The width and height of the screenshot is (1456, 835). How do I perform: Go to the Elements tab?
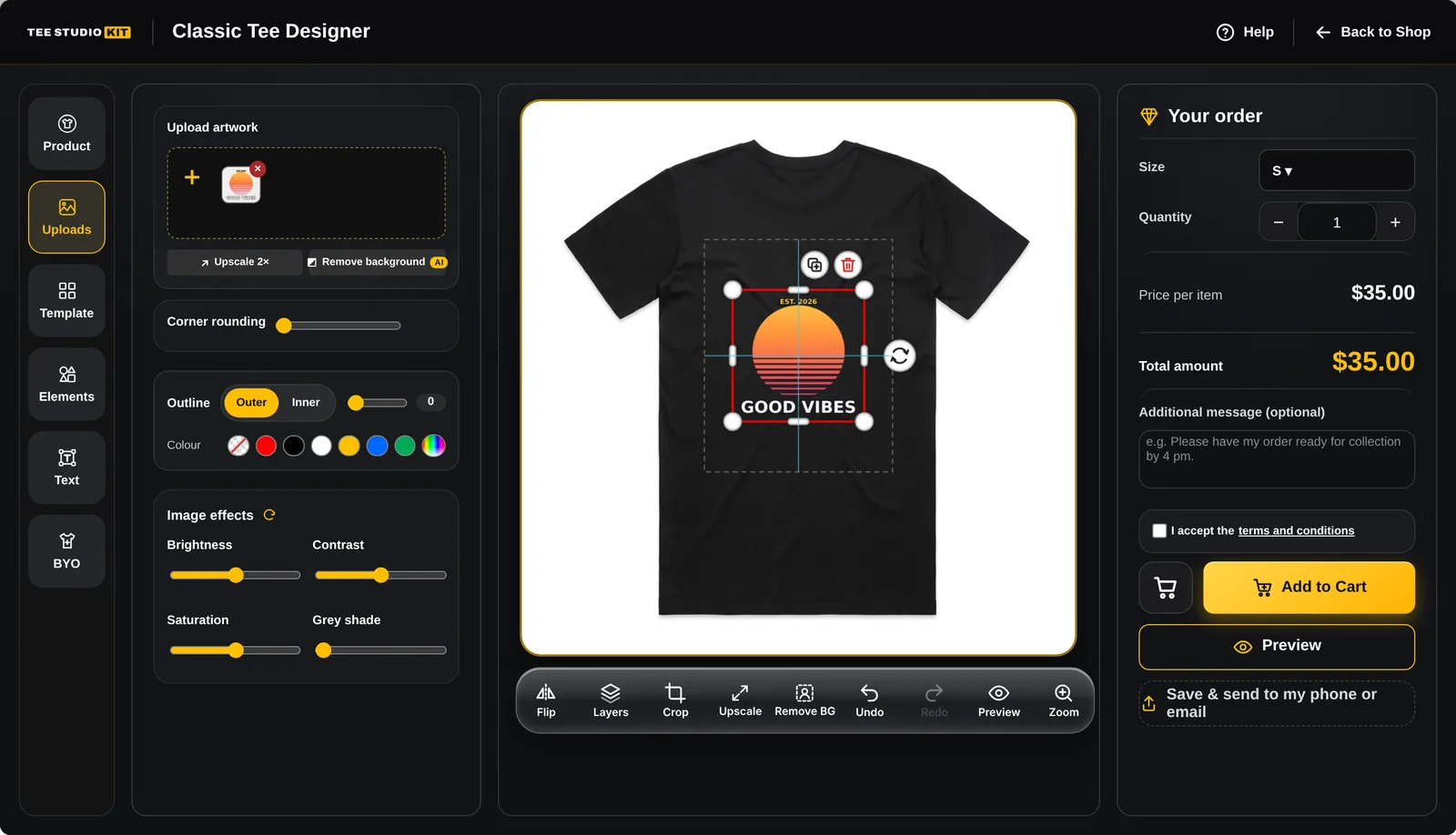click(x=66, y=384)
